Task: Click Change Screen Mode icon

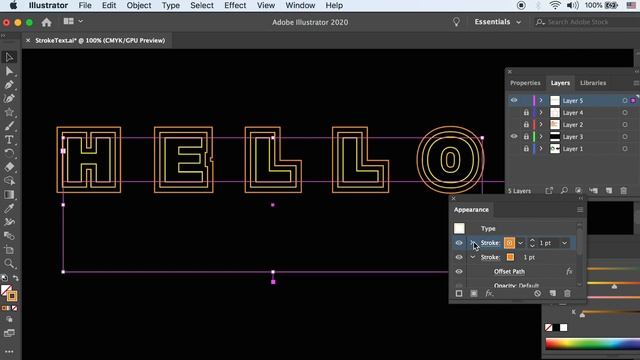Action: click(9, 333)
